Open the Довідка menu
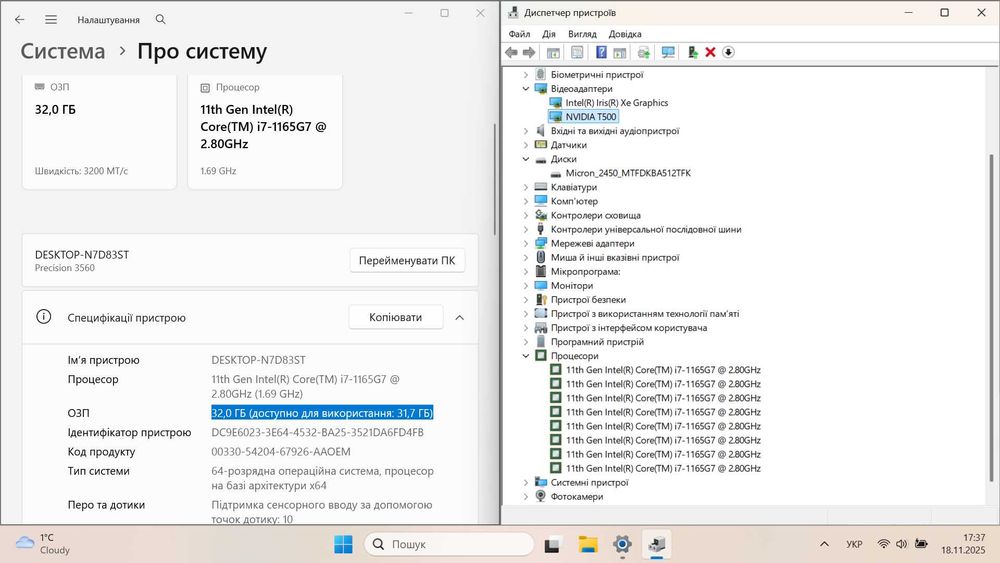The image size is (1000, 563). point(624,34)
